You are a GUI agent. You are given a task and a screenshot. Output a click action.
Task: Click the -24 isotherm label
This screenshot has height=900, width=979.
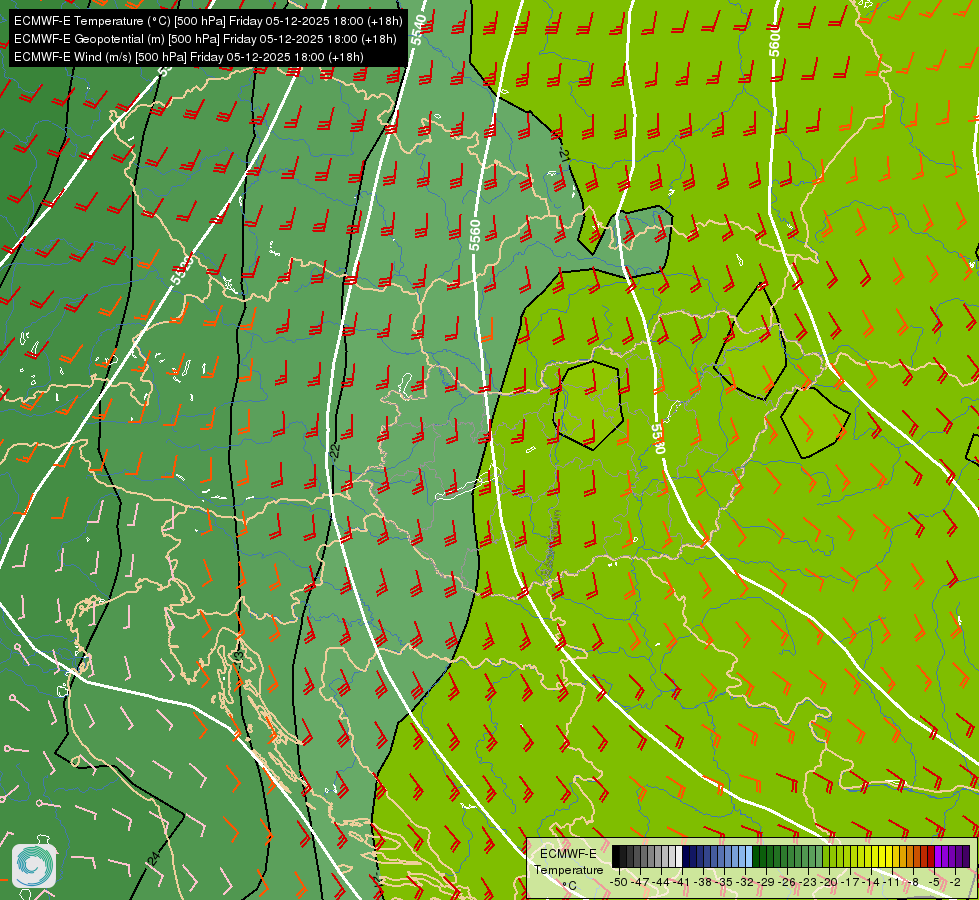pyautogui.click(x=154, y=858)
